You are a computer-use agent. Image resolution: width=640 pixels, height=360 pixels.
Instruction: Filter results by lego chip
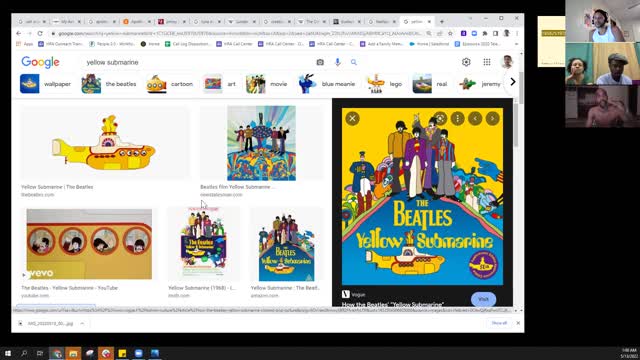tap(384, 84)
